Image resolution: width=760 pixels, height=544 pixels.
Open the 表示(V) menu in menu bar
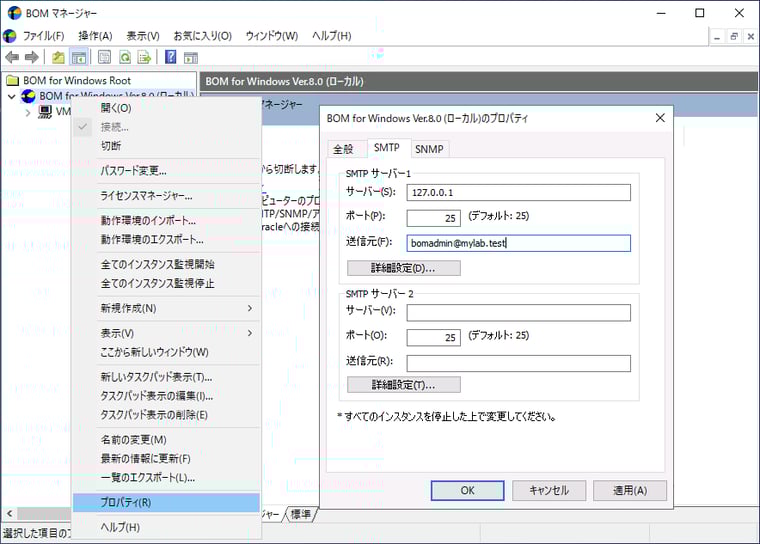point(143,36)
